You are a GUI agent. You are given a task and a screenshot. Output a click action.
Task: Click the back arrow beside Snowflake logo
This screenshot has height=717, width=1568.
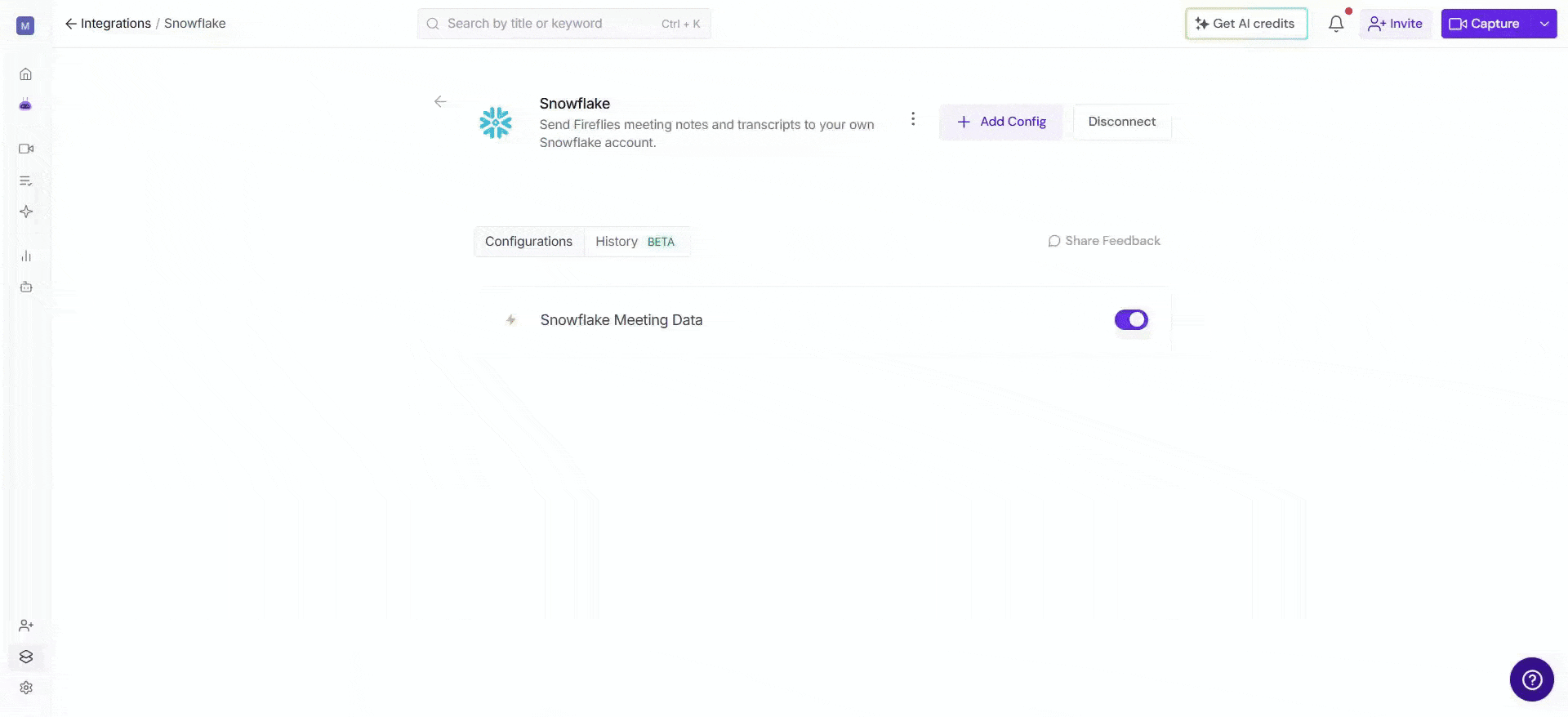click(440, 101)
